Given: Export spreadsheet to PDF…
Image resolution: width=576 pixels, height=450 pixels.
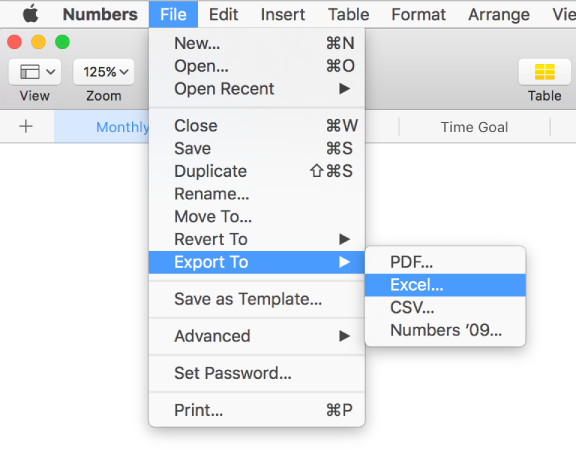Looking at the screenshot, I should point(445,262).
